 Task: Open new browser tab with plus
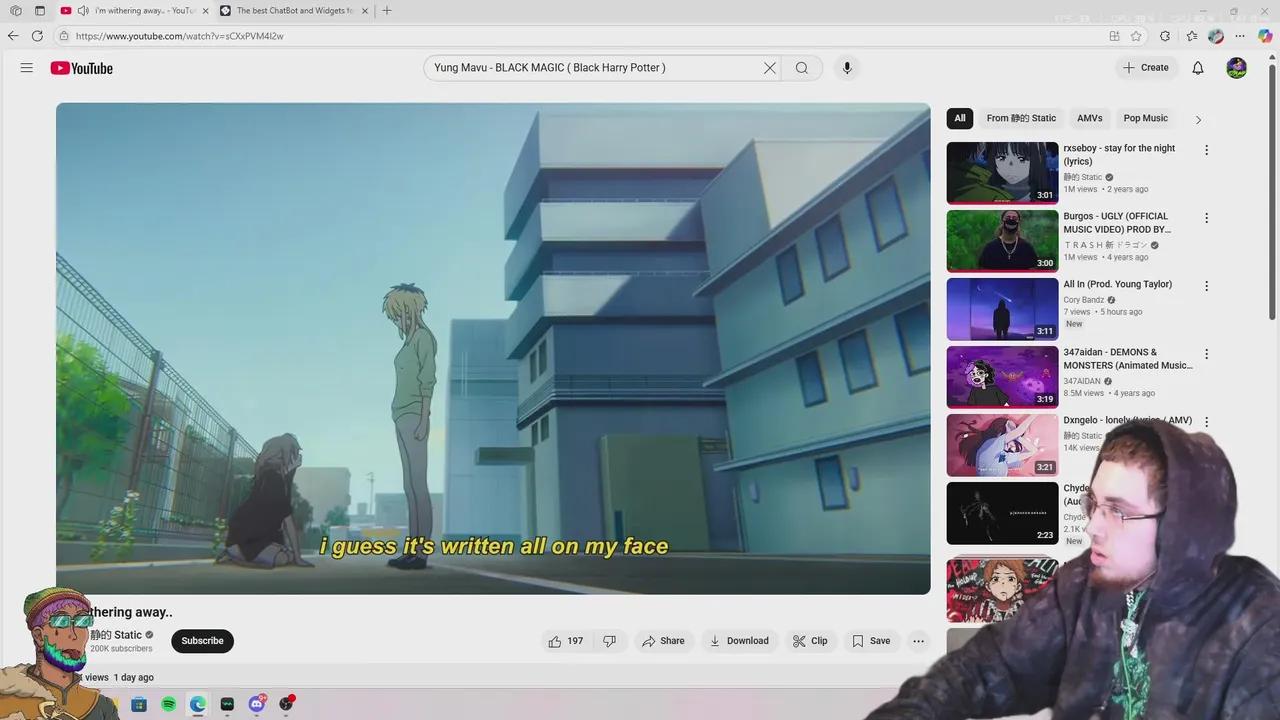click(x=387, y=11)
